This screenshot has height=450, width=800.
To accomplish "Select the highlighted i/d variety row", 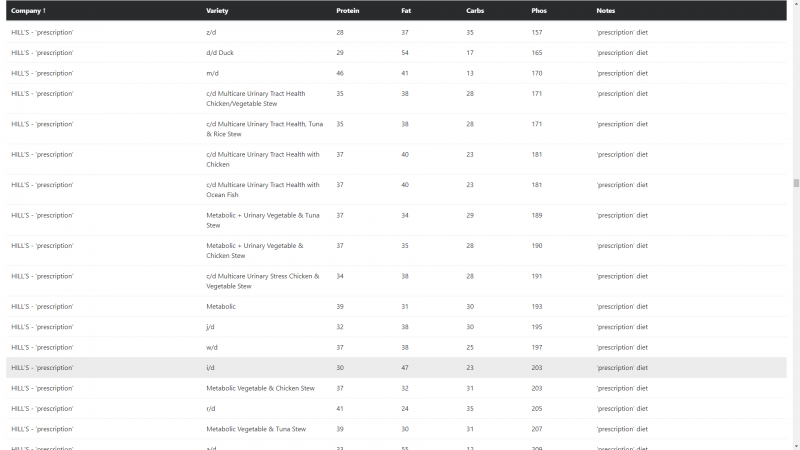I will tap(210, 368).
